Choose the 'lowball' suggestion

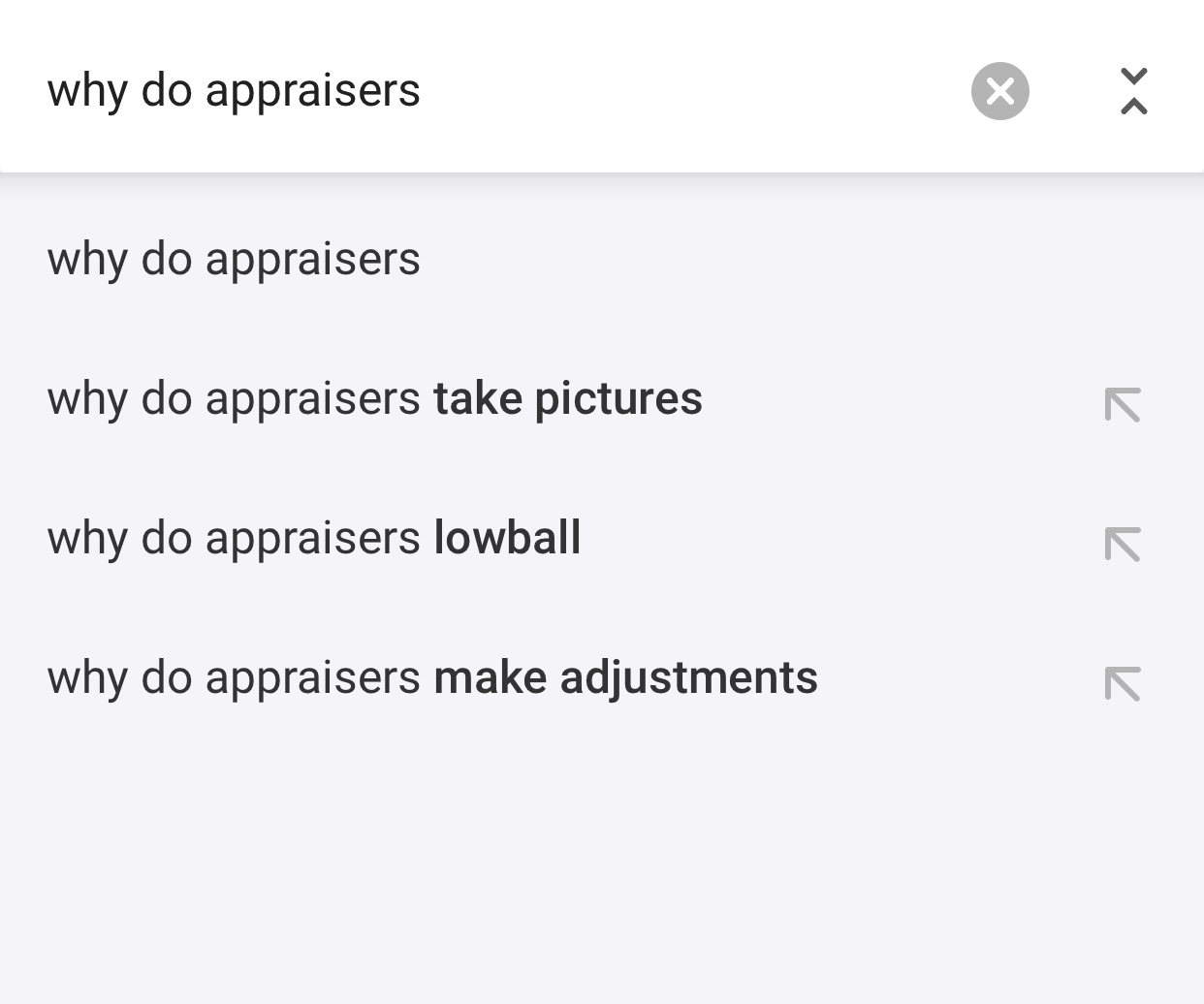[314, 538]
